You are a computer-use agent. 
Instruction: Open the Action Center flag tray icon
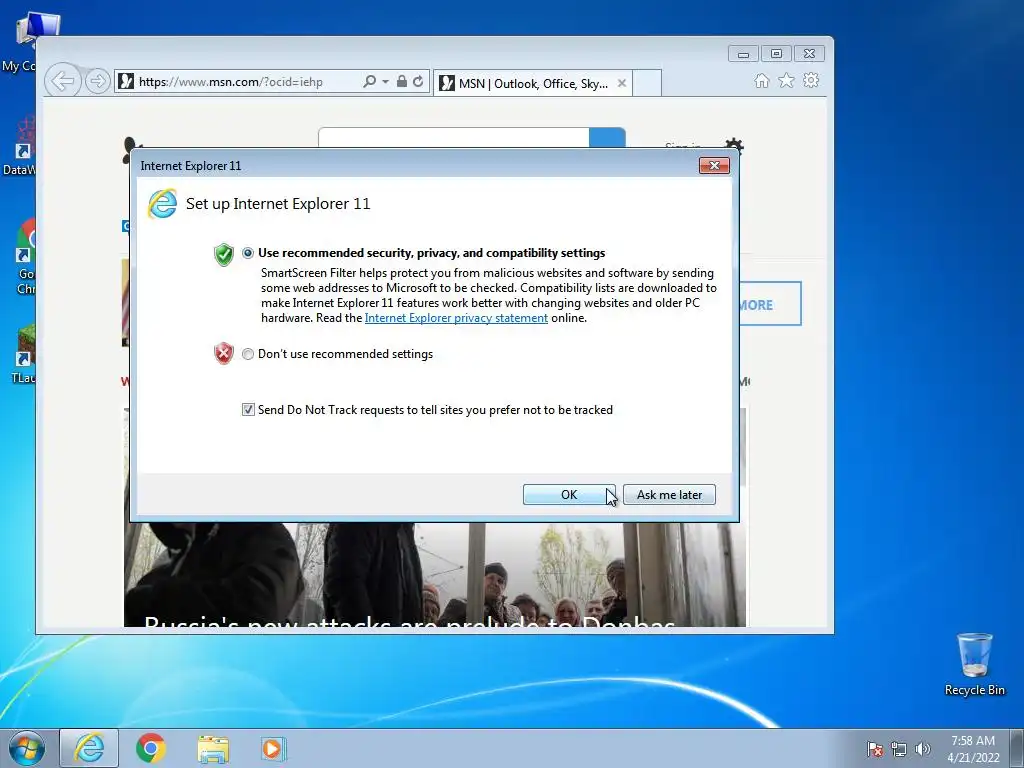pos(875,749)
